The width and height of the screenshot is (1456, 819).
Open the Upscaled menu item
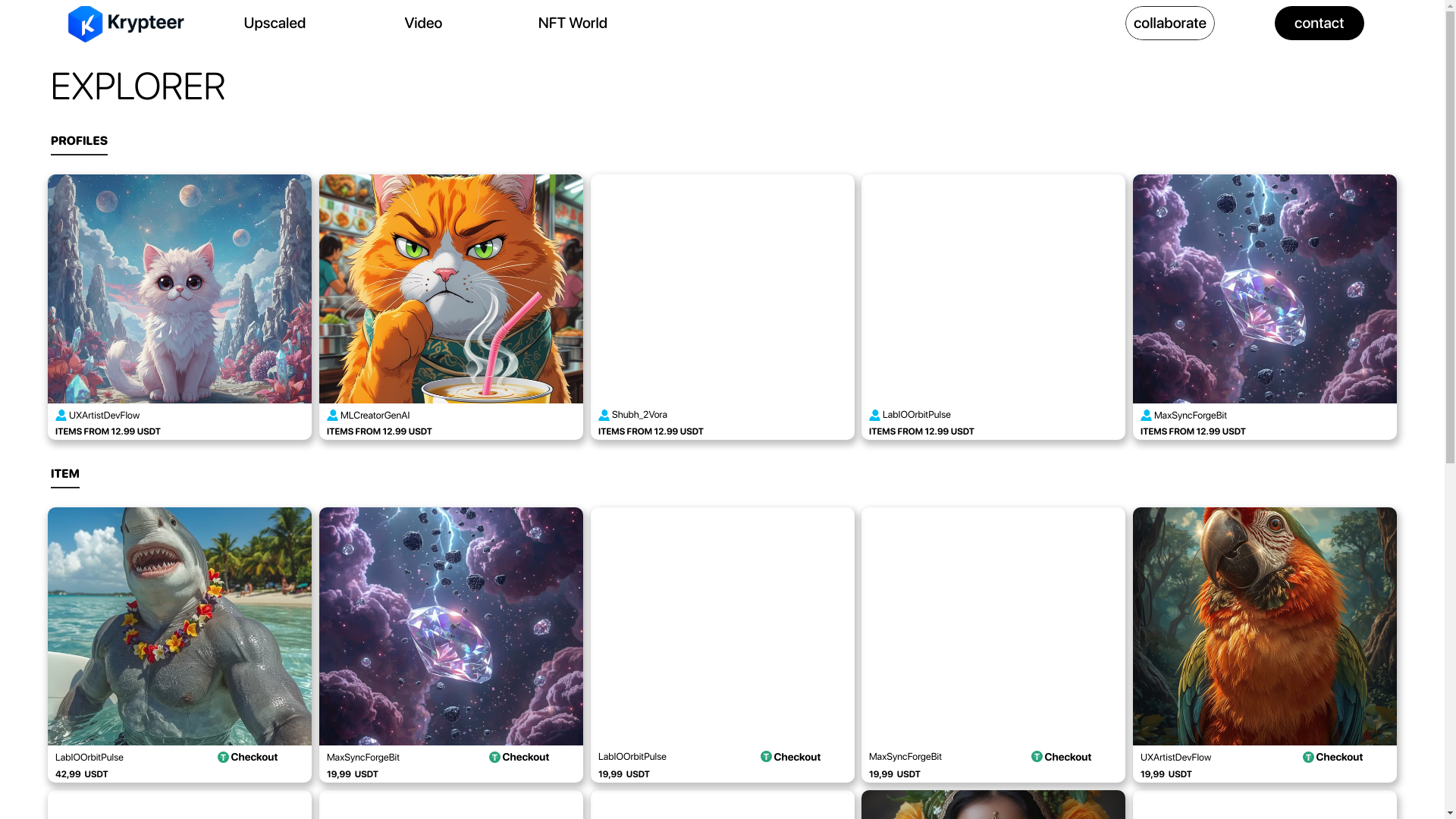[275, 24]
